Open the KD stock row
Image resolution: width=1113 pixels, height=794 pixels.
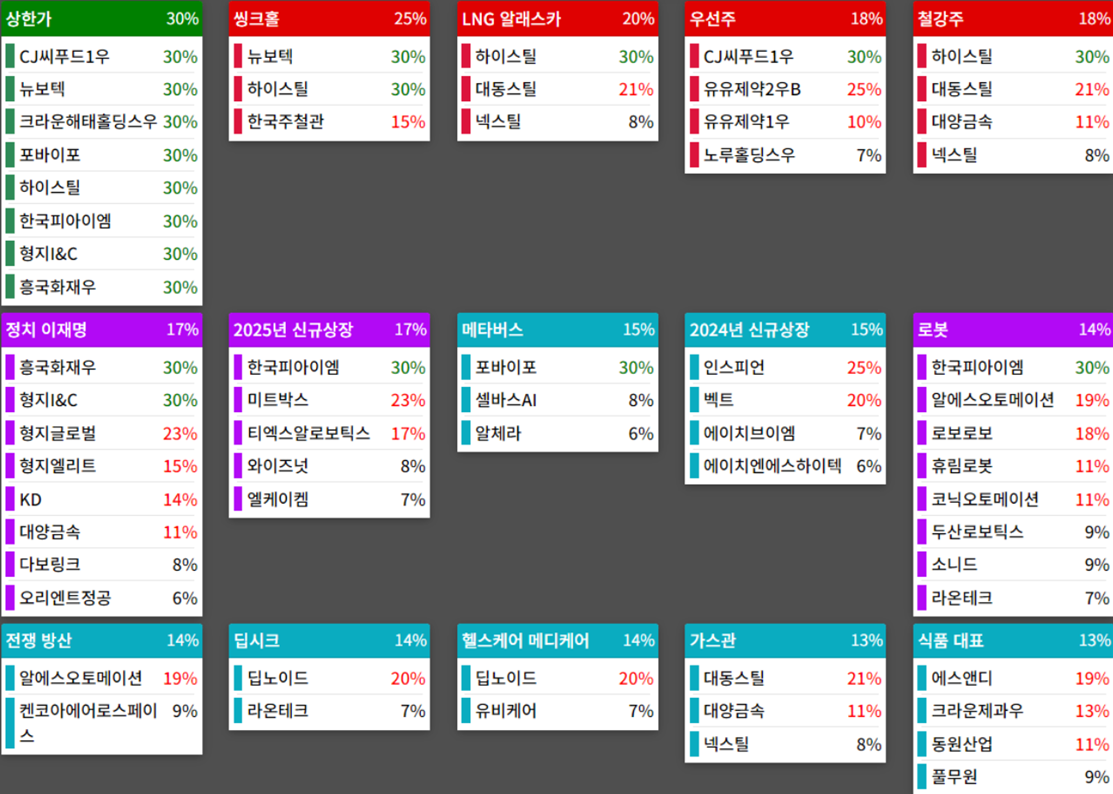tap(102, 500)
